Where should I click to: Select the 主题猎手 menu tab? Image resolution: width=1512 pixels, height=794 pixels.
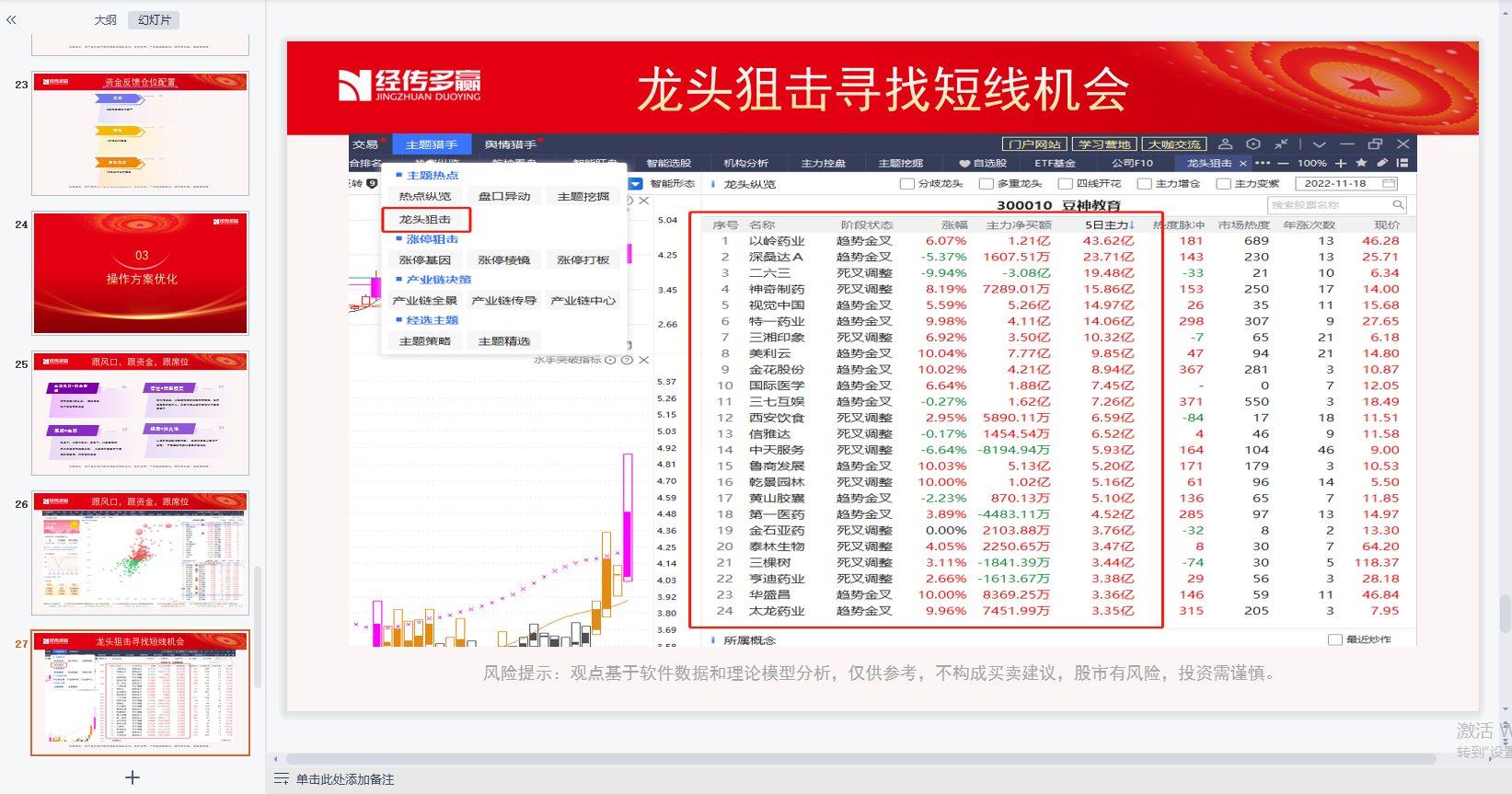tap(432, 144)
